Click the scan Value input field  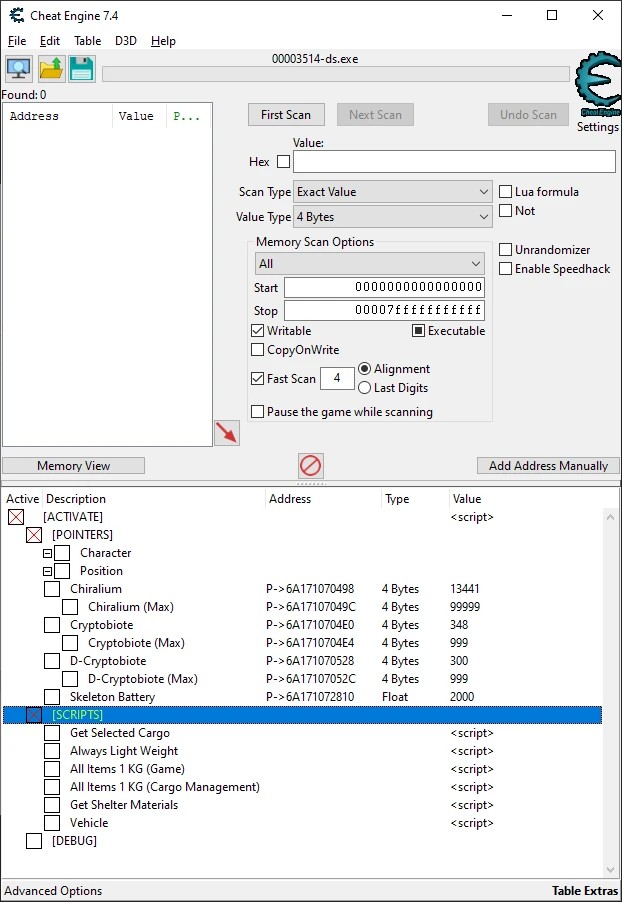(x=455, y=162)
